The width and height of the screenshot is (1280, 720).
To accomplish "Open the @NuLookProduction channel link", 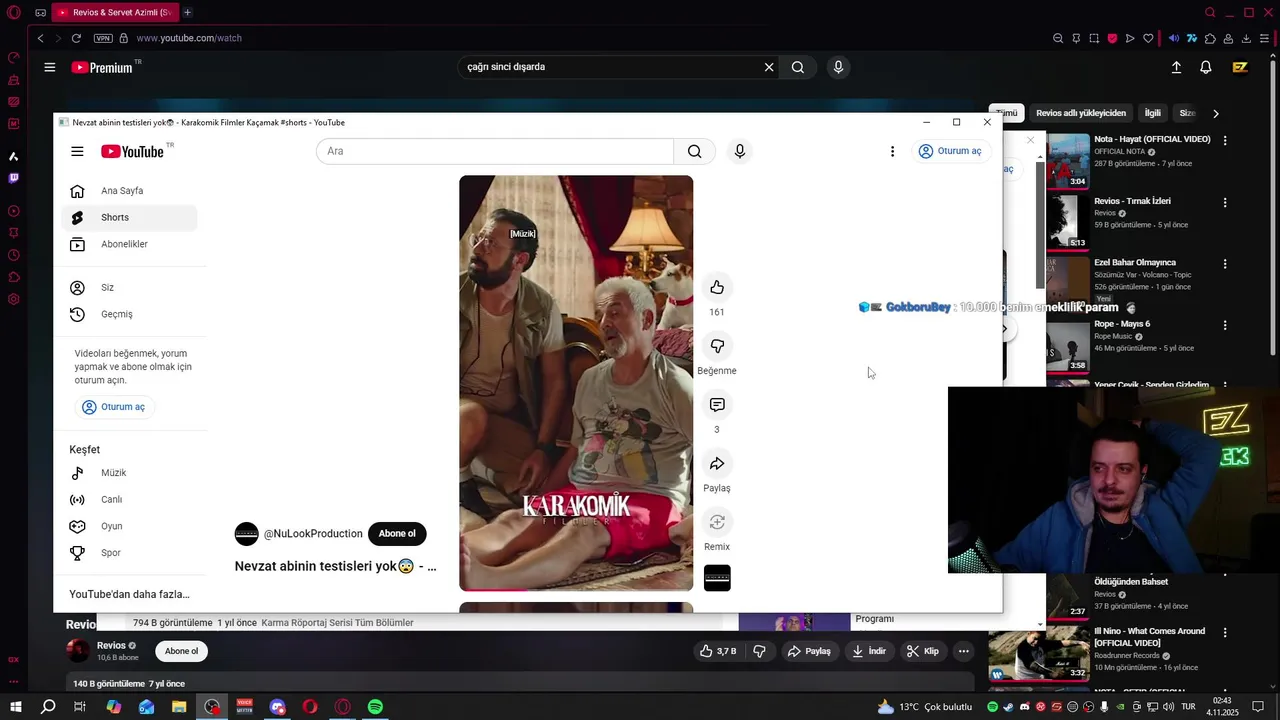I will [x=313, y=534].
